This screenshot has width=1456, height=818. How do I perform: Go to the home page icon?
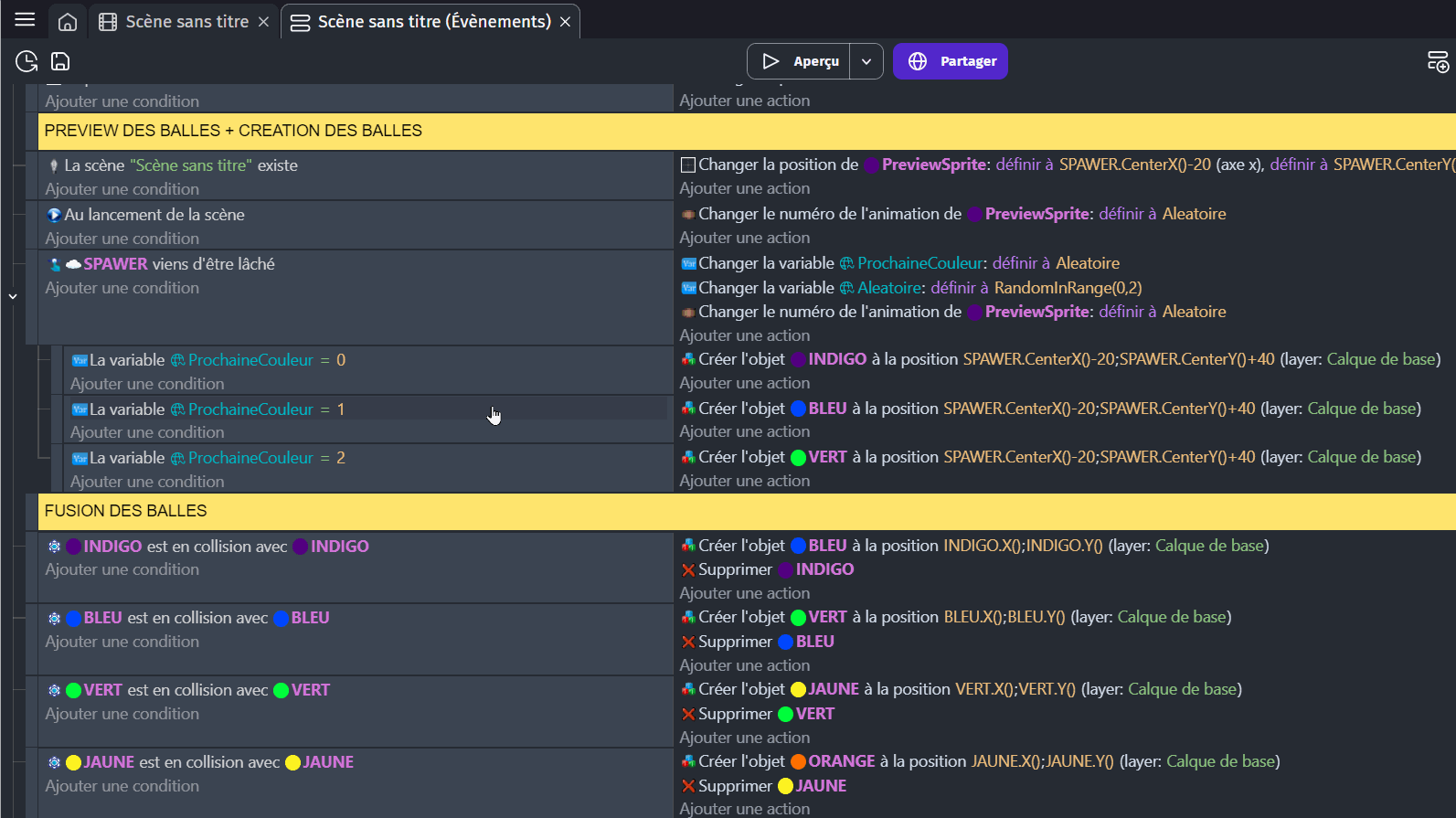click(x=68, y=22)
